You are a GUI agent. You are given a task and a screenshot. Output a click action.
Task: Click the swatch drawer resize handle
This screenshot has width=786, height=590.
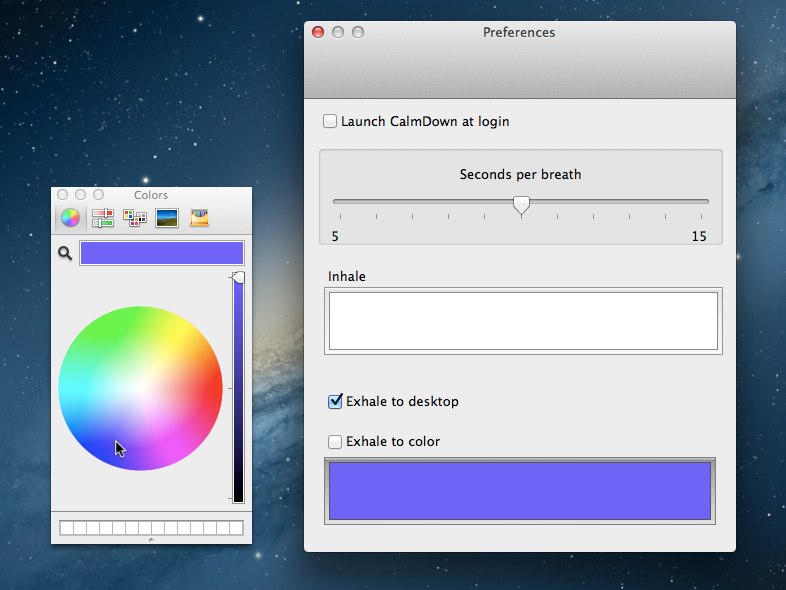(151, 540)
